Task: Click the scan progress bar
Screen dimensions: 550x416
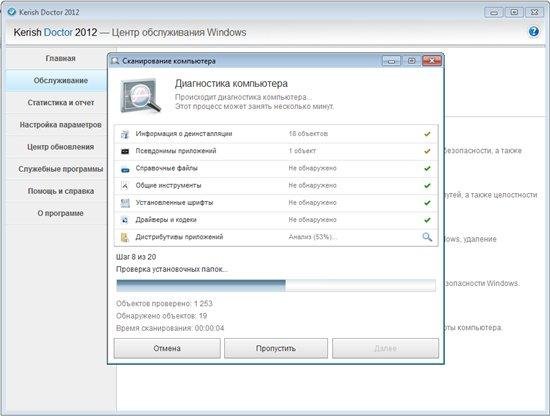Action: tap(276, 285)
